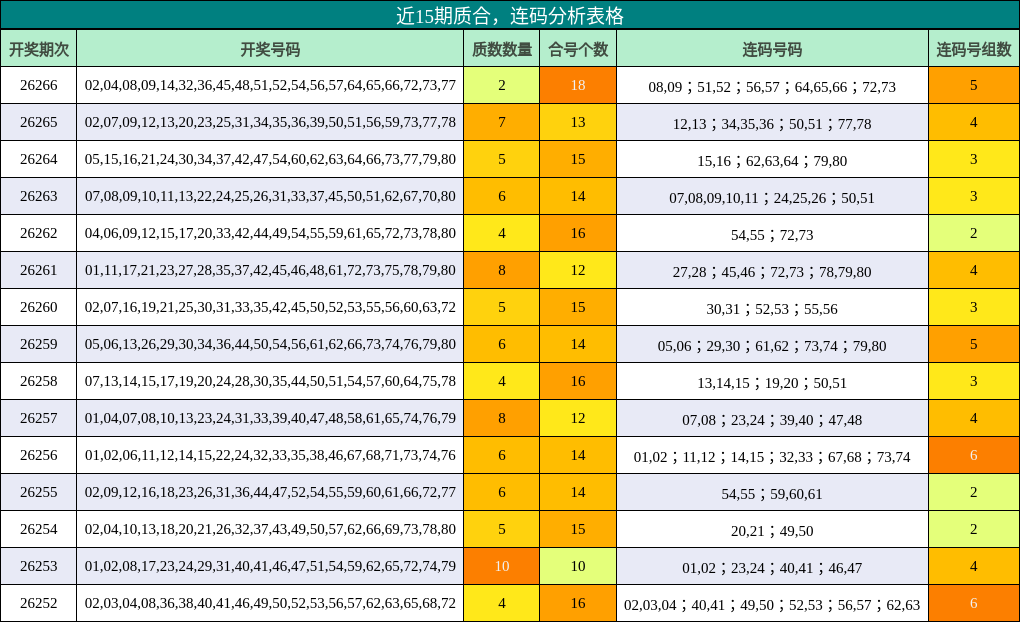Click composite count 18 in row 26266
The image size is (1020, 622).
578,85
